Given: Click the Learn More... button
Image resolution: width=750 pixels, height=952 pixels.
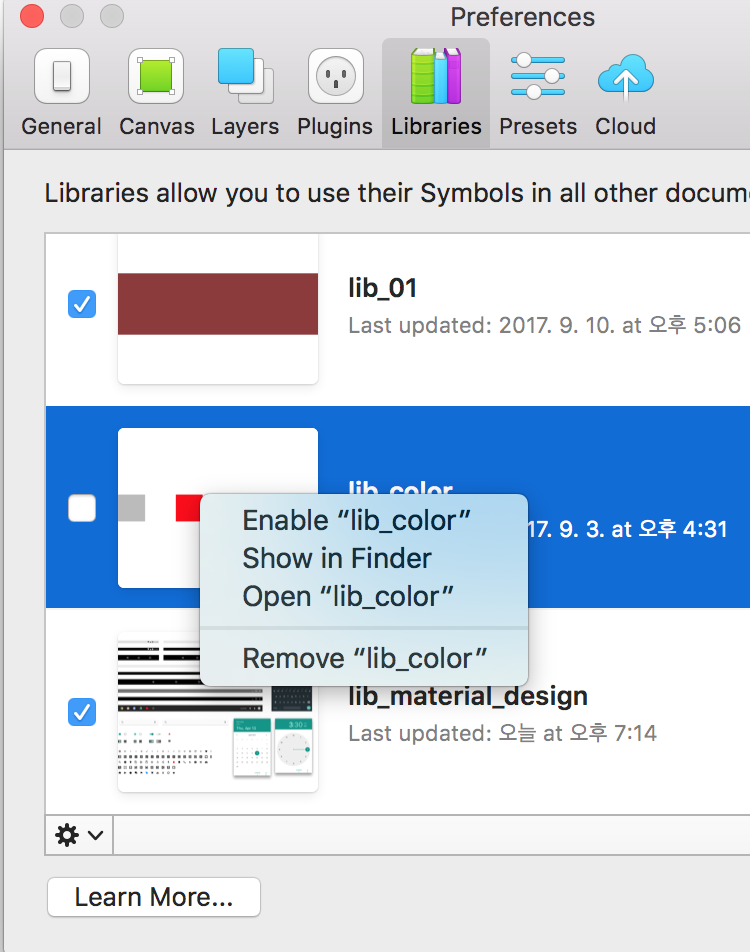Looking at the screenshot, I should (x=154, y=897).
